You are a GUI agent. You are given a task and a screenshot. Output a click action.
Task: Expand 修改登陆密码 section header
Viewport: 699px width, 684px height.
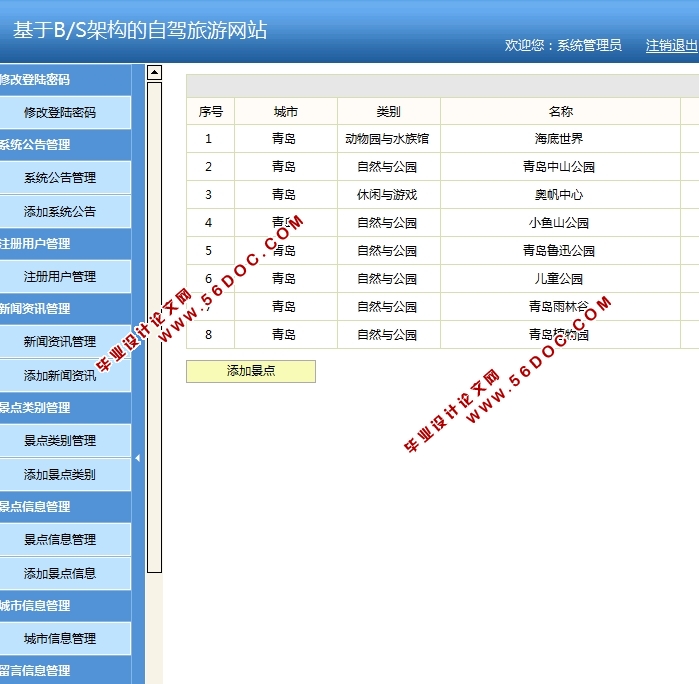tap(65, 79)
